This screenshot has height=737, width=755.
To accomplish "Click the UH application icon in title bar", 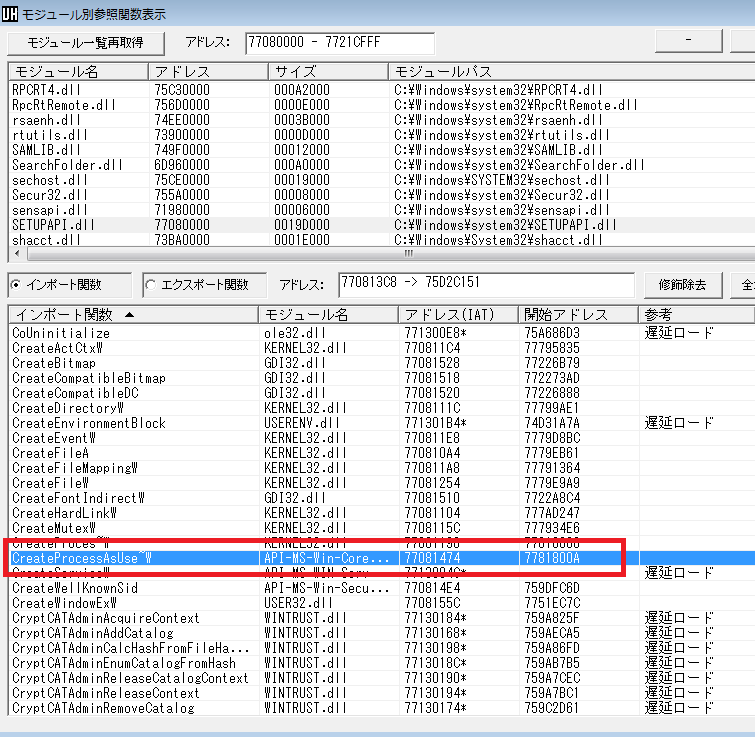I will pos(10,13).
